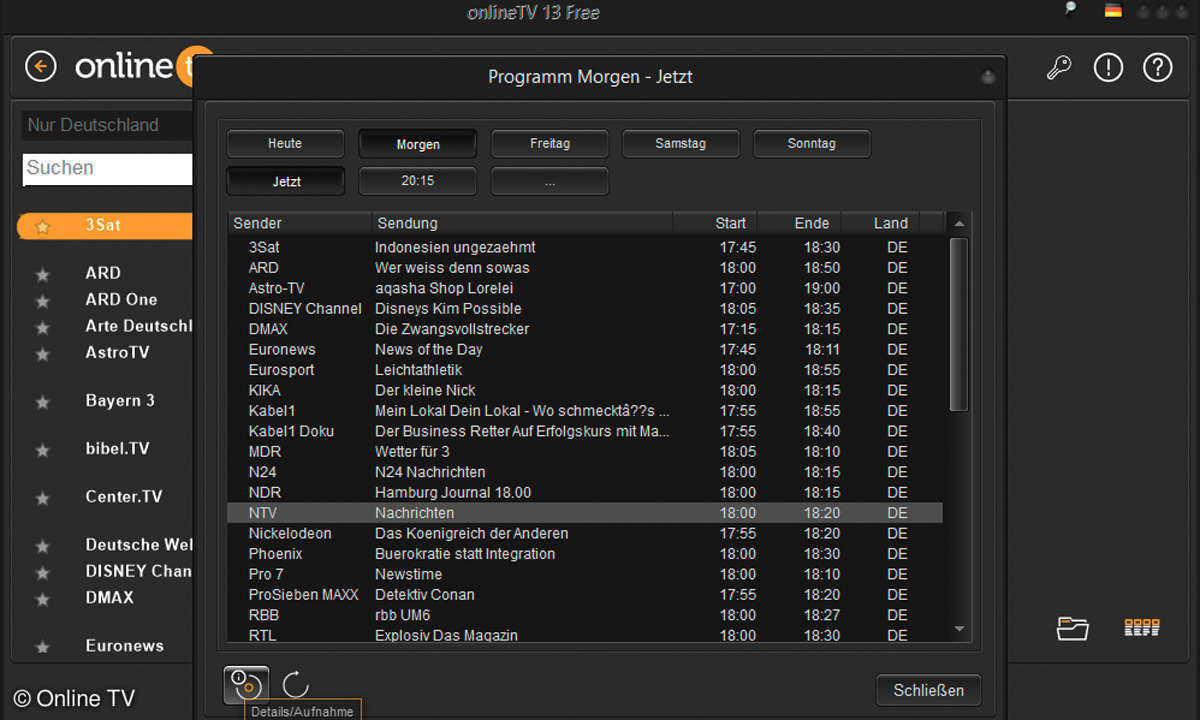Select the Pro 7 Newstime row

click(x=585, y=574)
